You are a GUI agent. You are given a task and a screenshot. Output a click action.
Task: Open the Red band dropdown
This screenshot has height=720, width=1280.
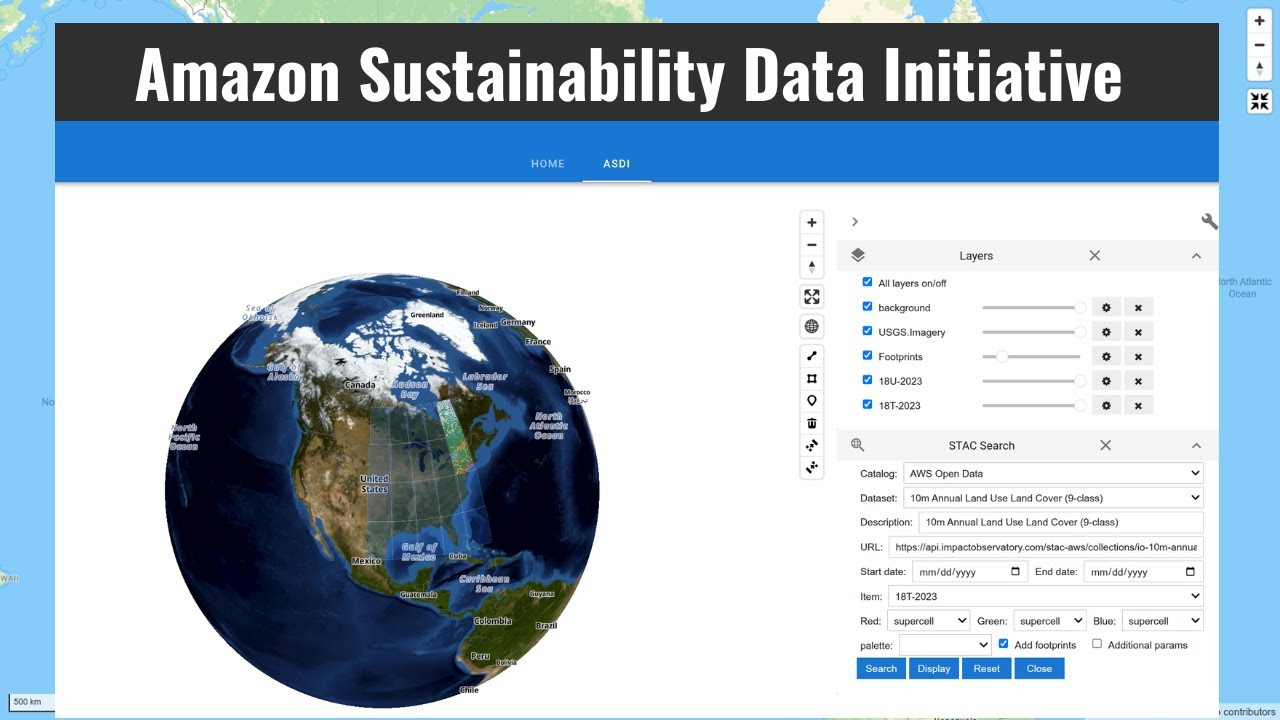click(x=928, y=621)
